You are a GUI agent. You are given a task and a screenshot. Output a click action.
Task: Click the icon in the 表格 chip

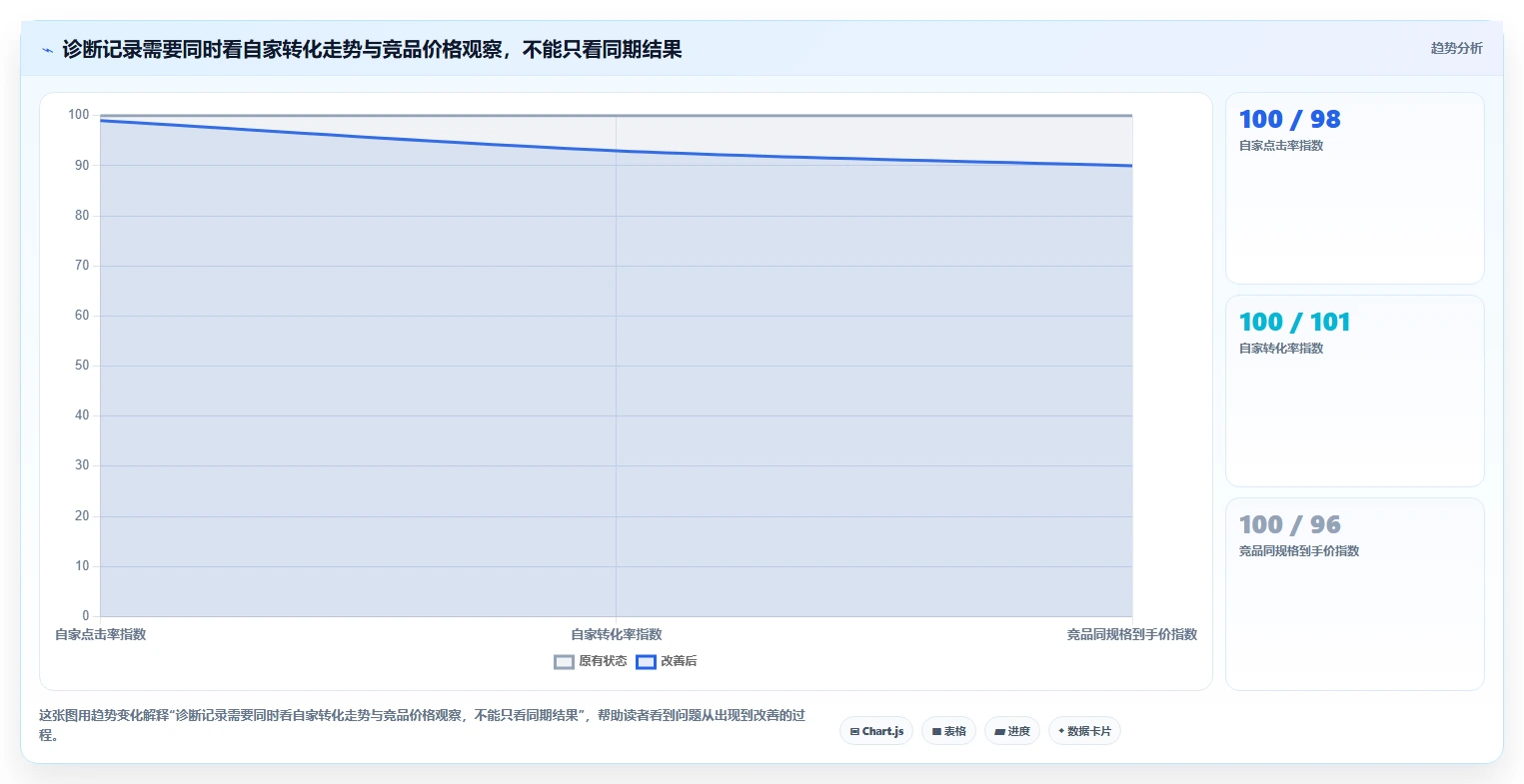click(x=936, y=732)
